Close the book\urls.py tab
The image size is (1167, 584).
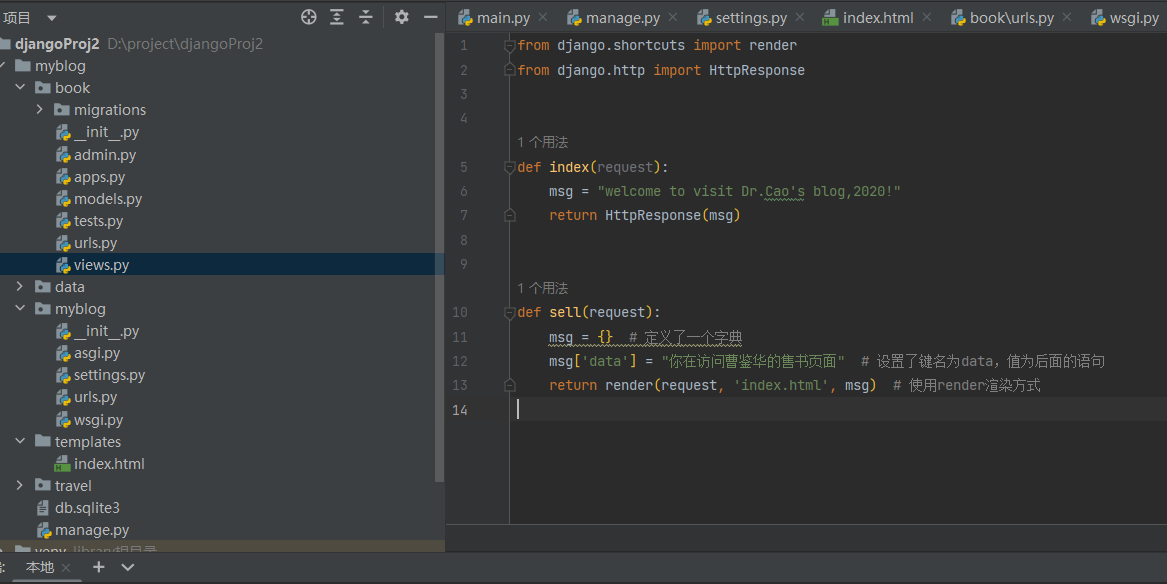(1067, 17)
